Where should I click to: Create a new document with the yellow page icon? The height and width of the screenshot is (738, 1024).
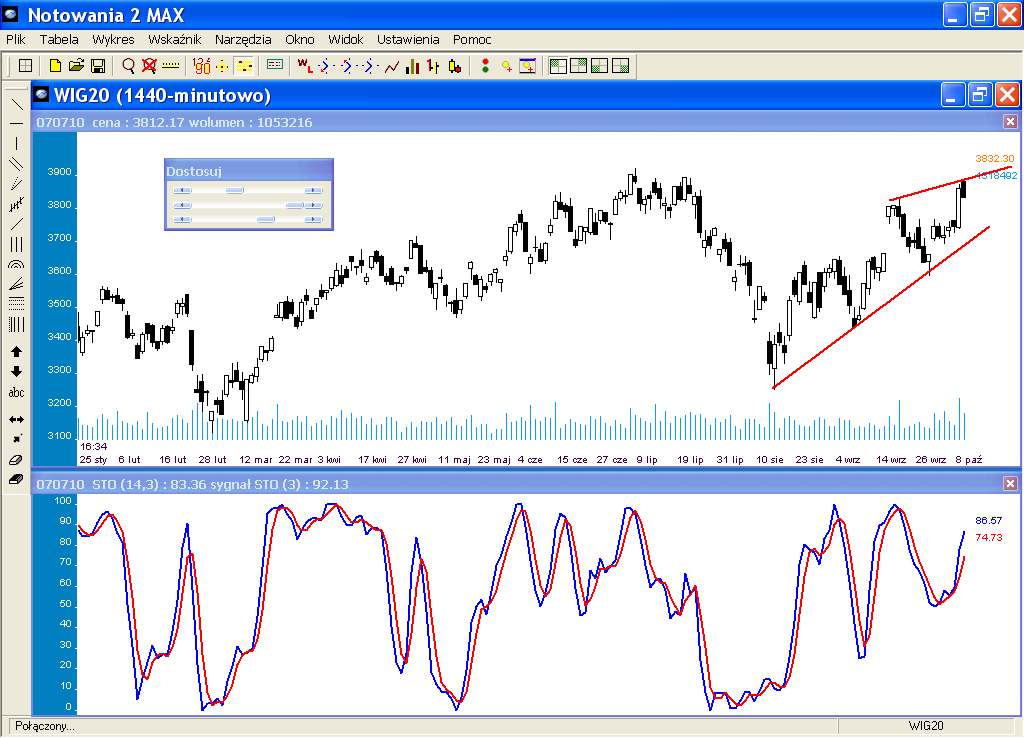tap(56, 66)
